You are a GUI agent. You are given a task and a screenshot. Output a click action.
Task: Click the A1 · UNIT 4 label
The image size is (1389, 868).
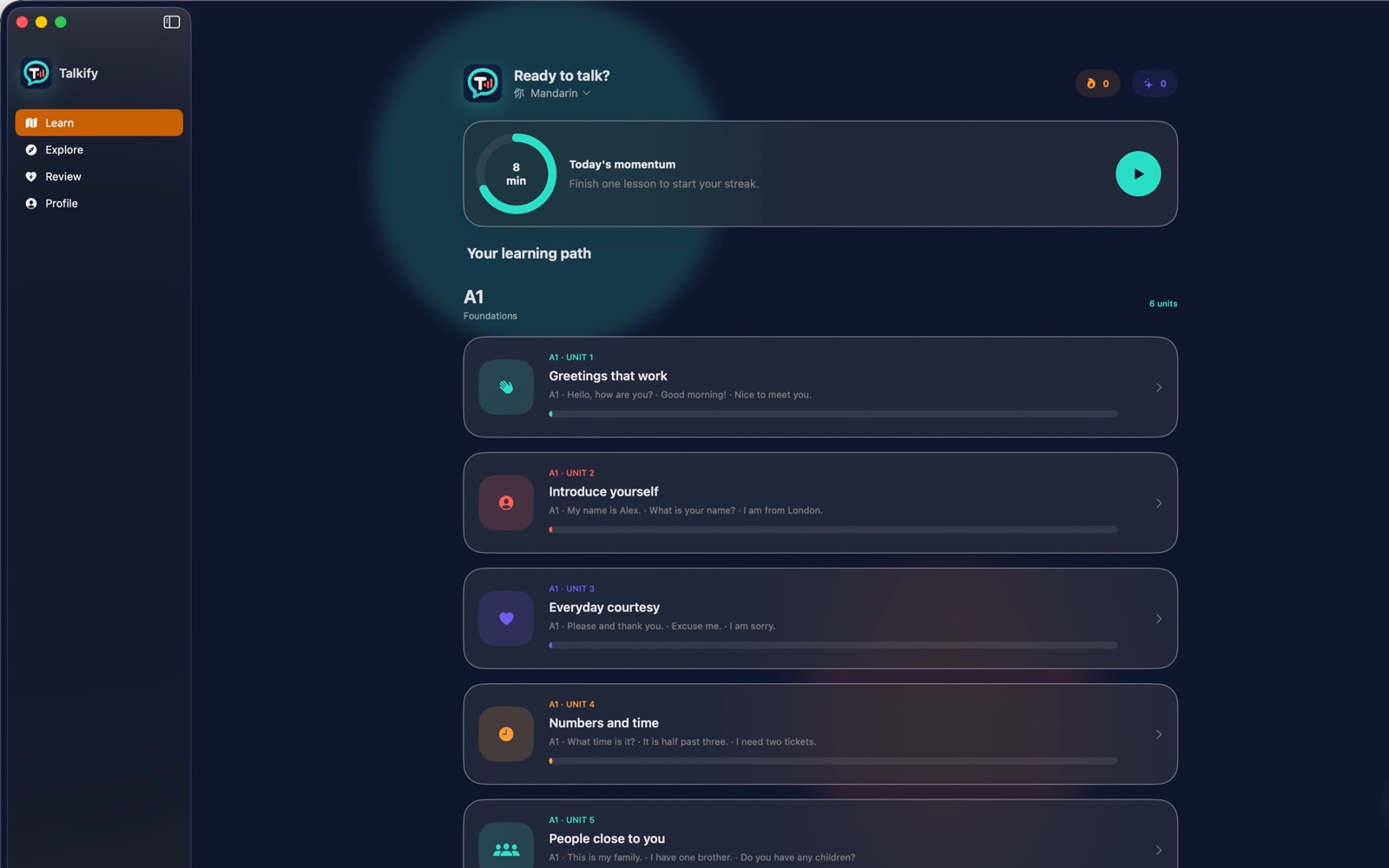(571, 704)
